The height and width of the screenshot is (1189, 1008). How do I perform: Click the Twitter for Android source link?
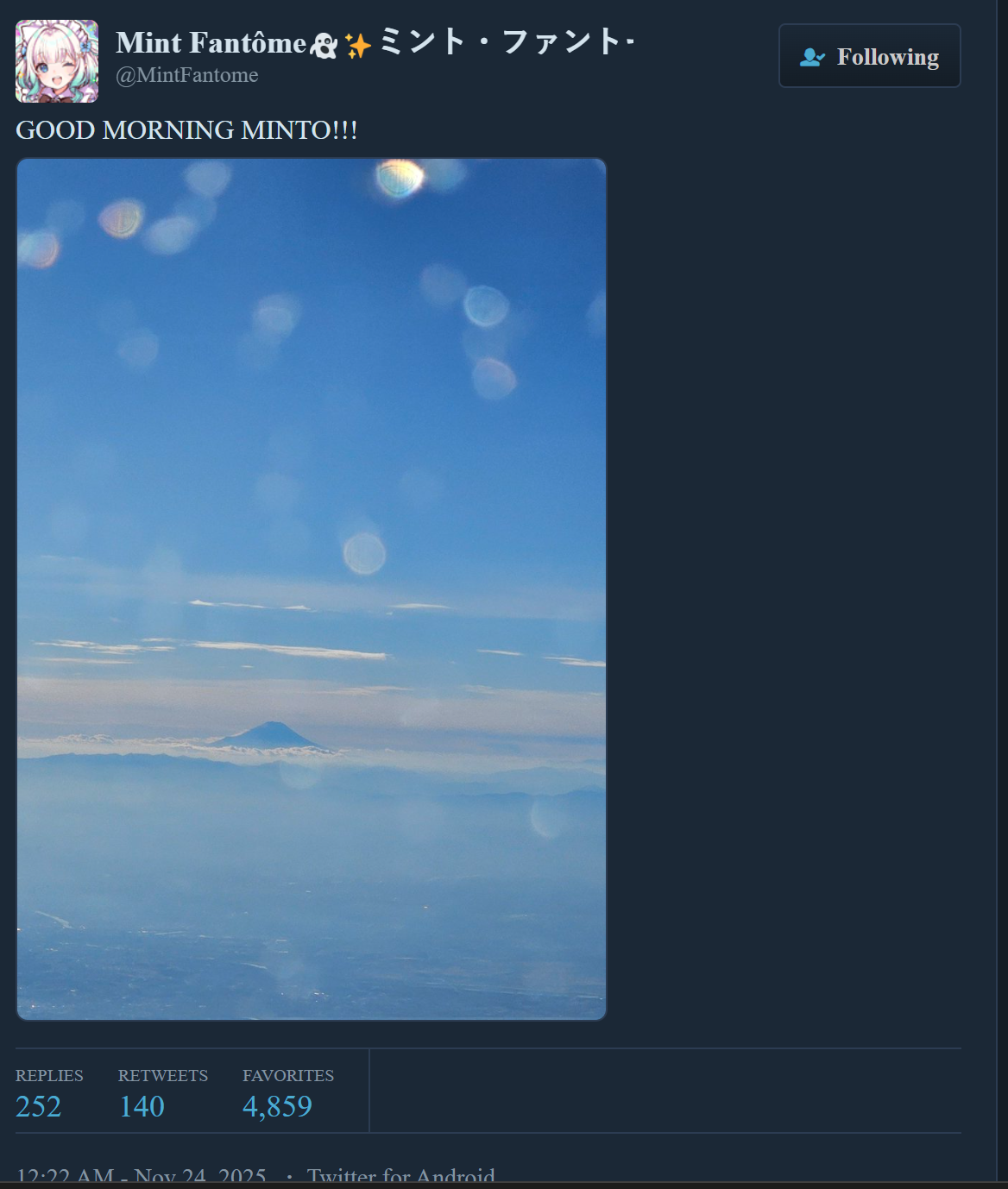[401, 1175]
